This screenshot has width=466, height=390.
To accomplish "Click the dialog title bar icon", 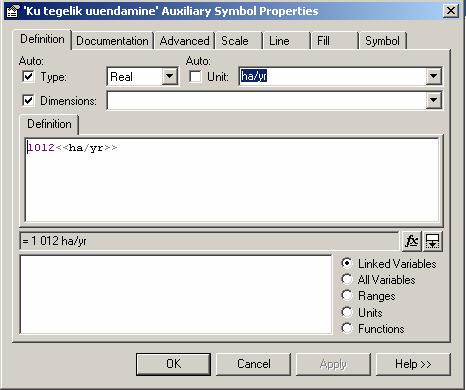I will tap(13, 11).
